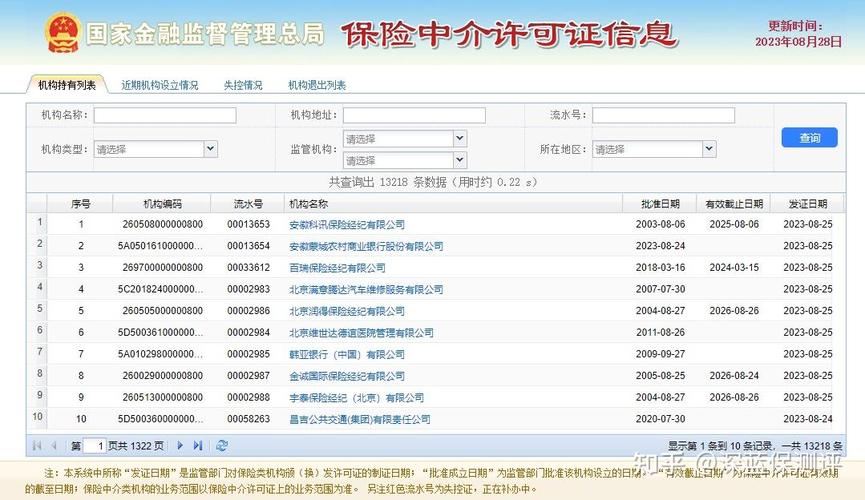Open 北京润得保险经纪有限公司 link

pyautogui.click(x=347, y=311)
